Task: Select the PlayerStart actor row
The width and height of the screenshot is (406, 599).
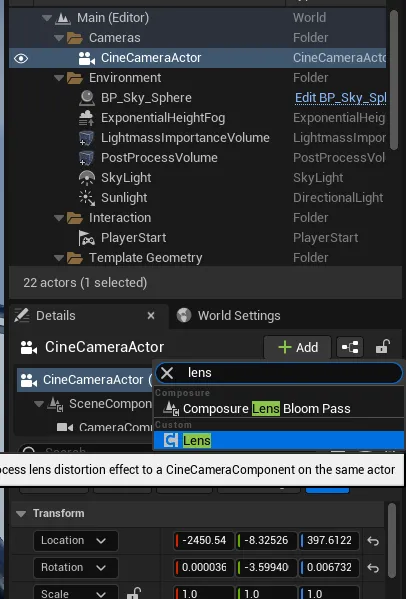Action: [197, 238]
